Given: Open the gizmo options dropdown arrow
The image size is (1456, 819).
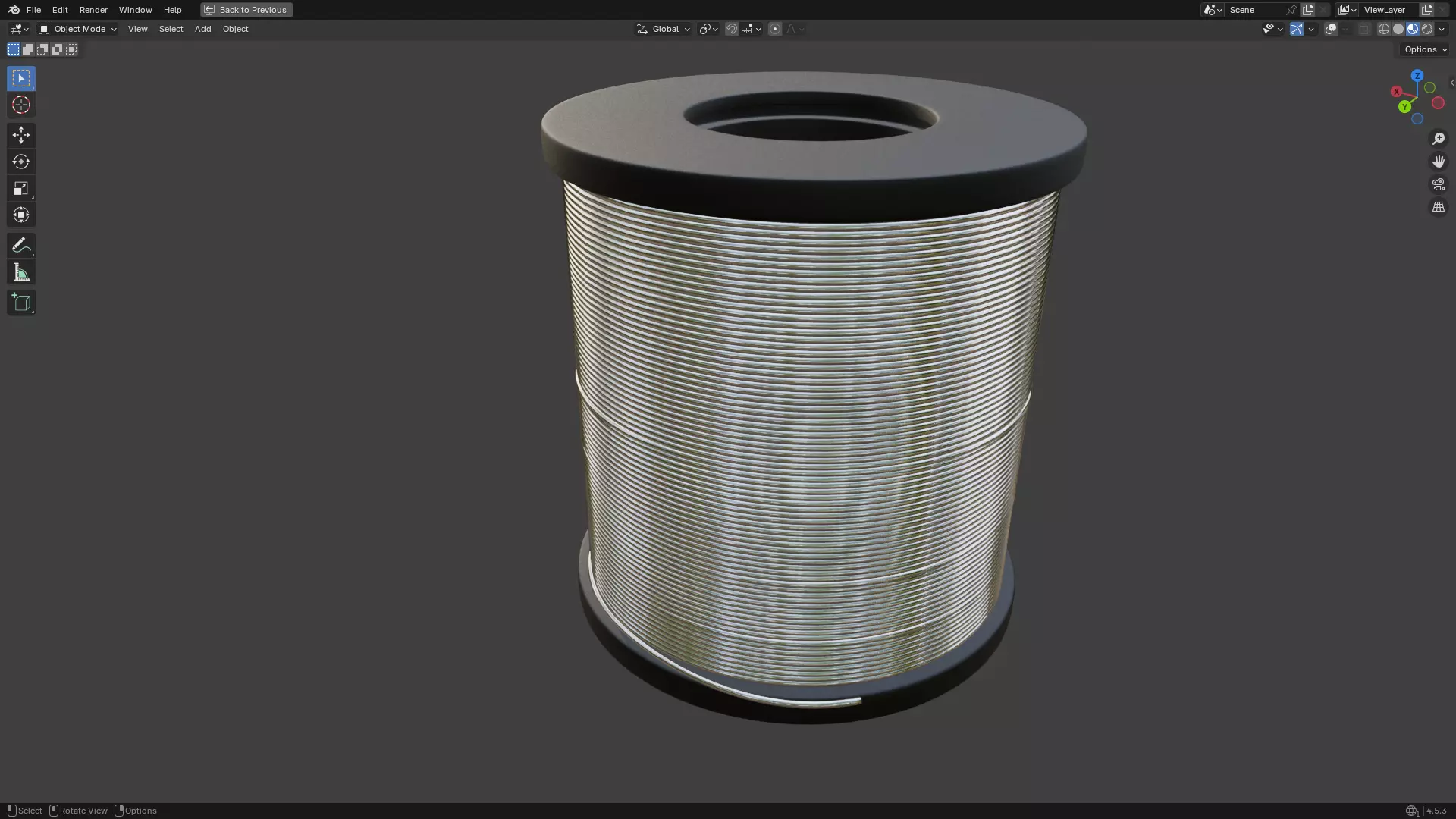Looking at the screenshot, I should point(1311,29).
